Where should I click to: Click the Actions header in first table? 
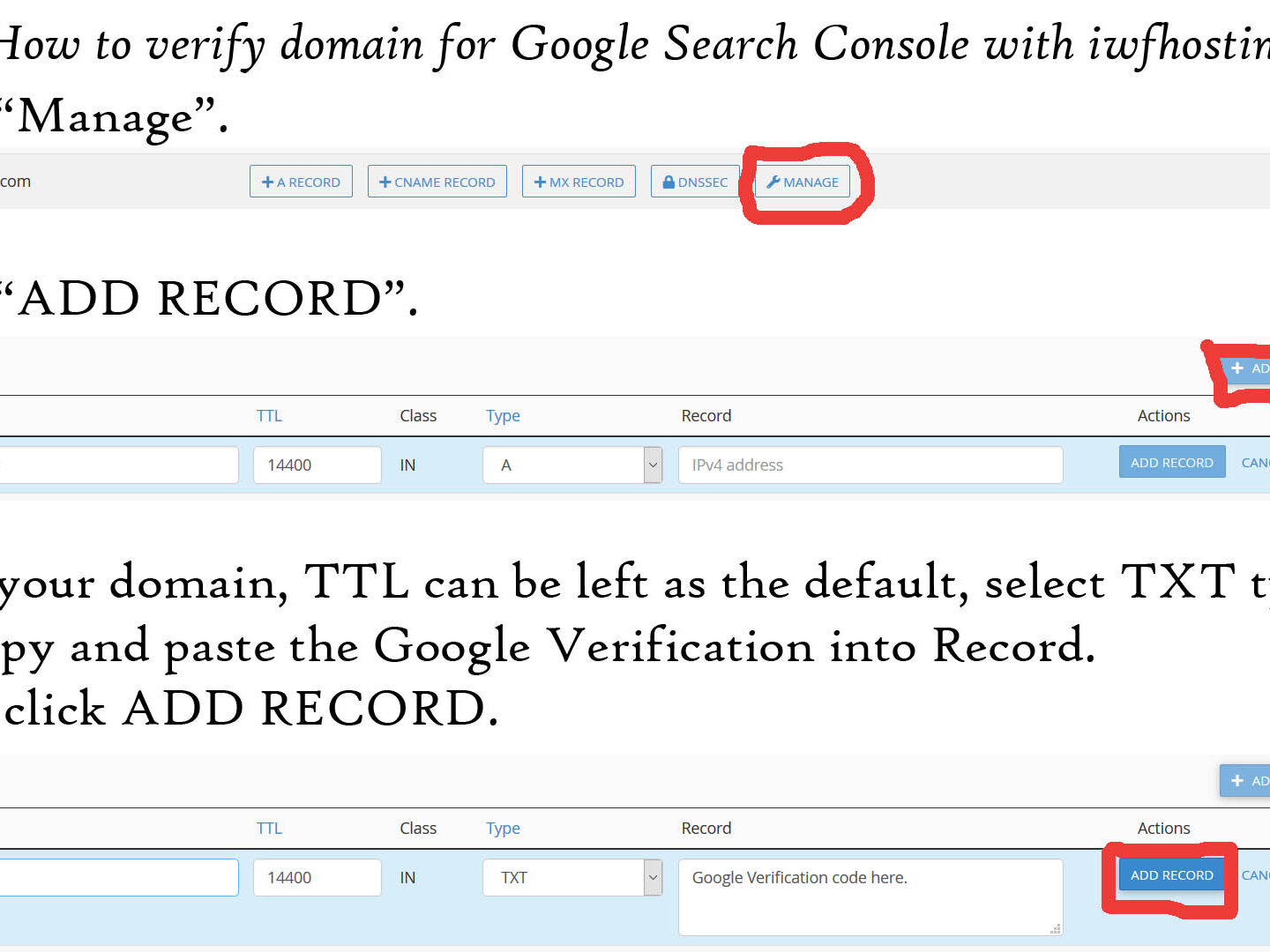point(1163,415)
